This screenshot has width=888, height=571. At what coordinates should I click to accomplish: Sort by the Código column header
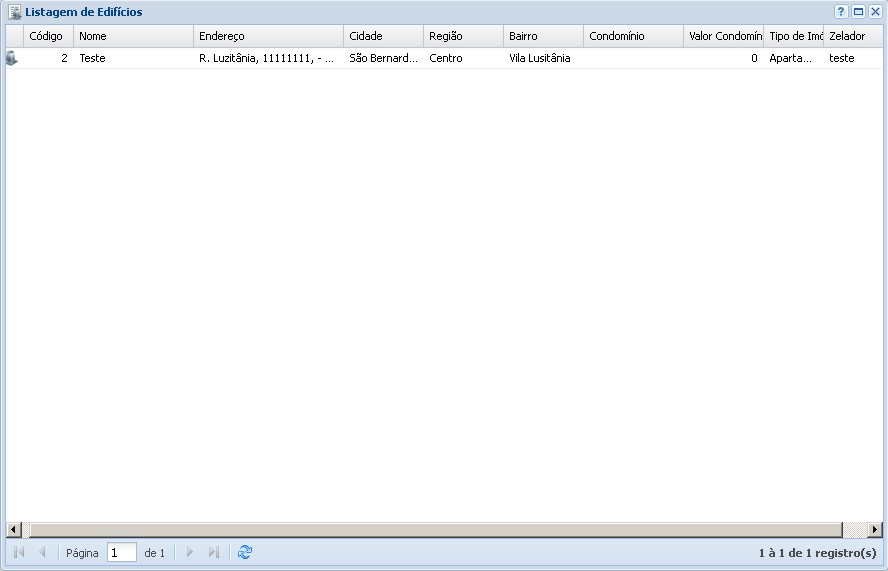click(x=47, y=36)
